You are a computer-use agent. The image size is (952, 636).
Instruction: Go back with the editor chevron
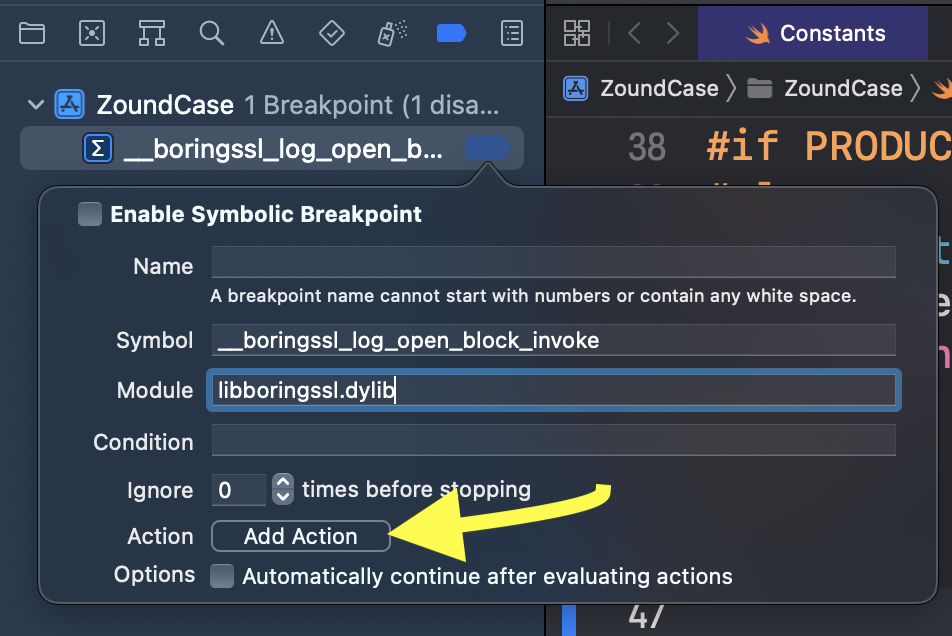[x=634, y=33]
